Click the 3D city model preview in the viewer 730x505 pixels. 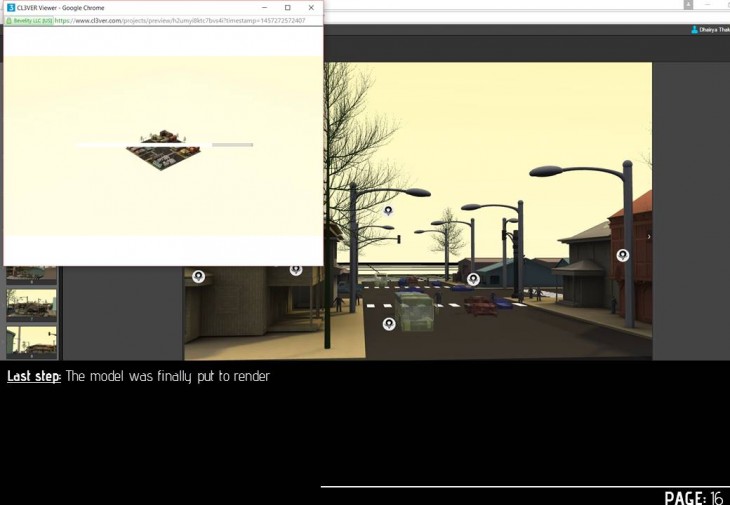(x=163, y=150)
